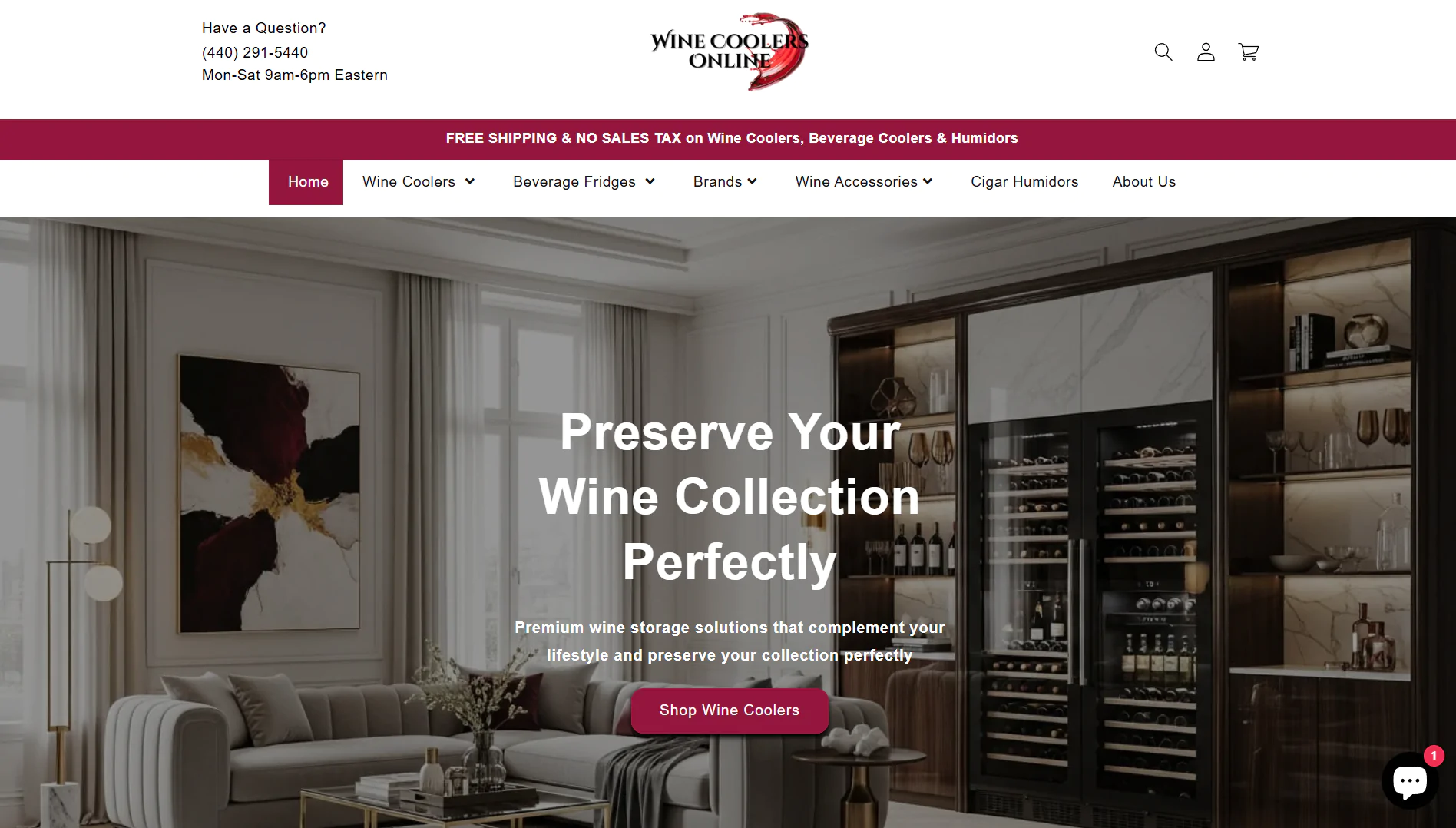Select the Home menu tab

pyautogui.click(x=306, y=182)
